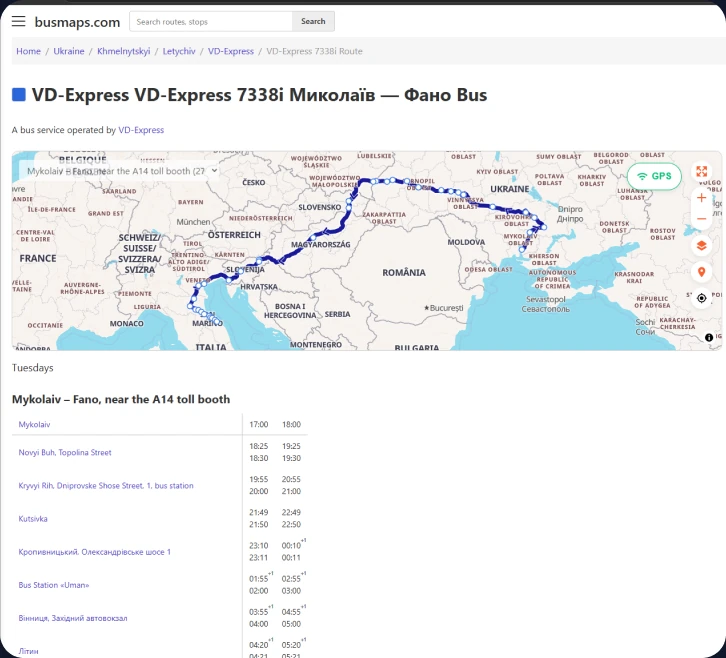Open the Letychiv breadcrumb link
The height and width of the screenshot is (658, 726).
pos(179,51)
